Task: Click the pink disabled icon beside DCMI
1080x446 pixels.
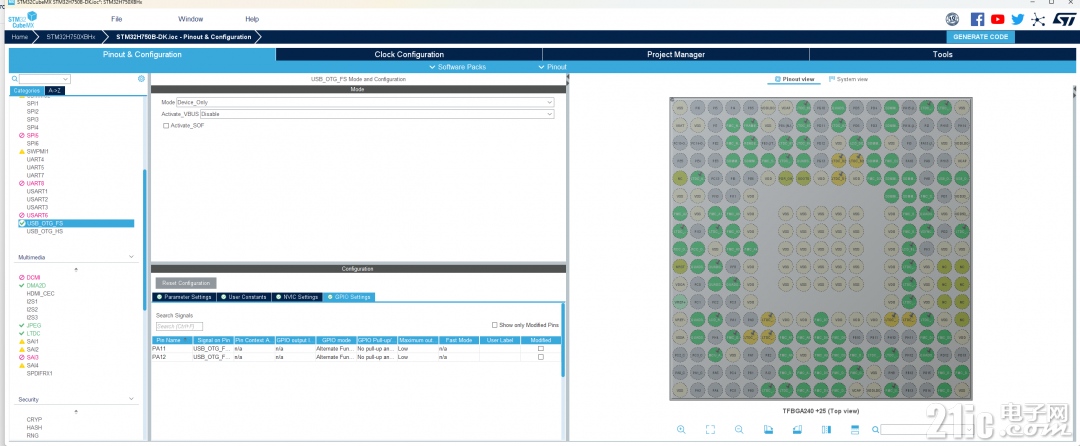Action: pyautogui.click(x=22, y=277)
